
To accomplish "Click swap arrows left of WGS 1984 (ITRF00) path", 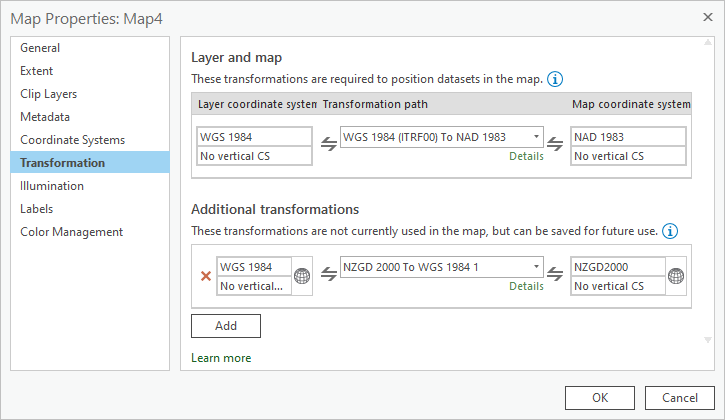I will click(x=328, y=145).
